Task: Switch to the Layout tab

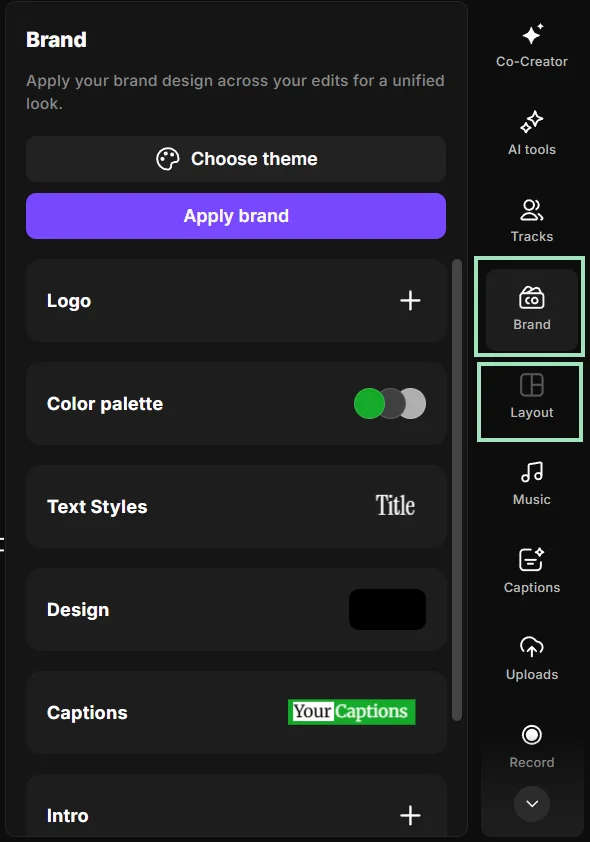Action: click(x=531, y=399)
